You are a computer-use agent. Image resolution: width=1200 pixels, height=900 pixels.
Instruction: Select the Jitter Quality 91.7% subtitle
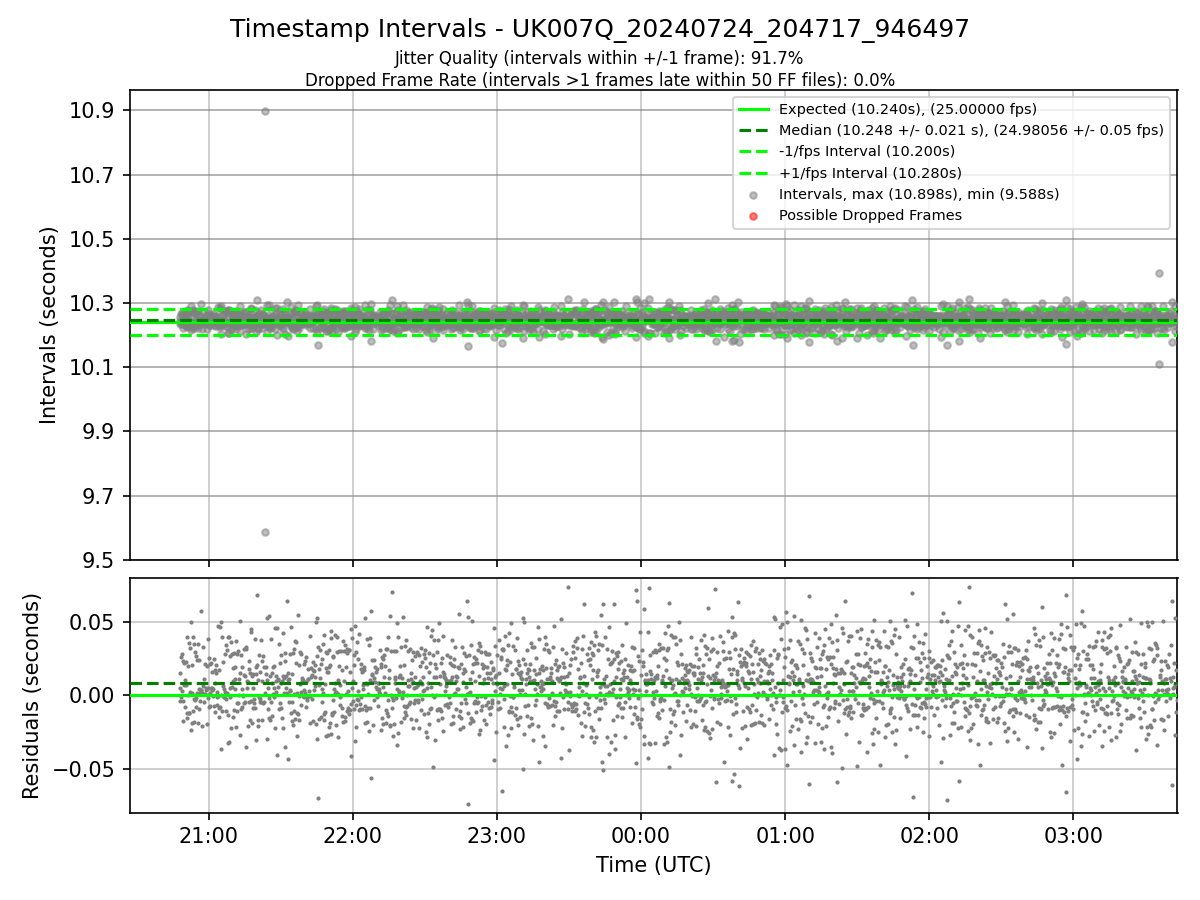pyautogui.click(x=599, y=58)
